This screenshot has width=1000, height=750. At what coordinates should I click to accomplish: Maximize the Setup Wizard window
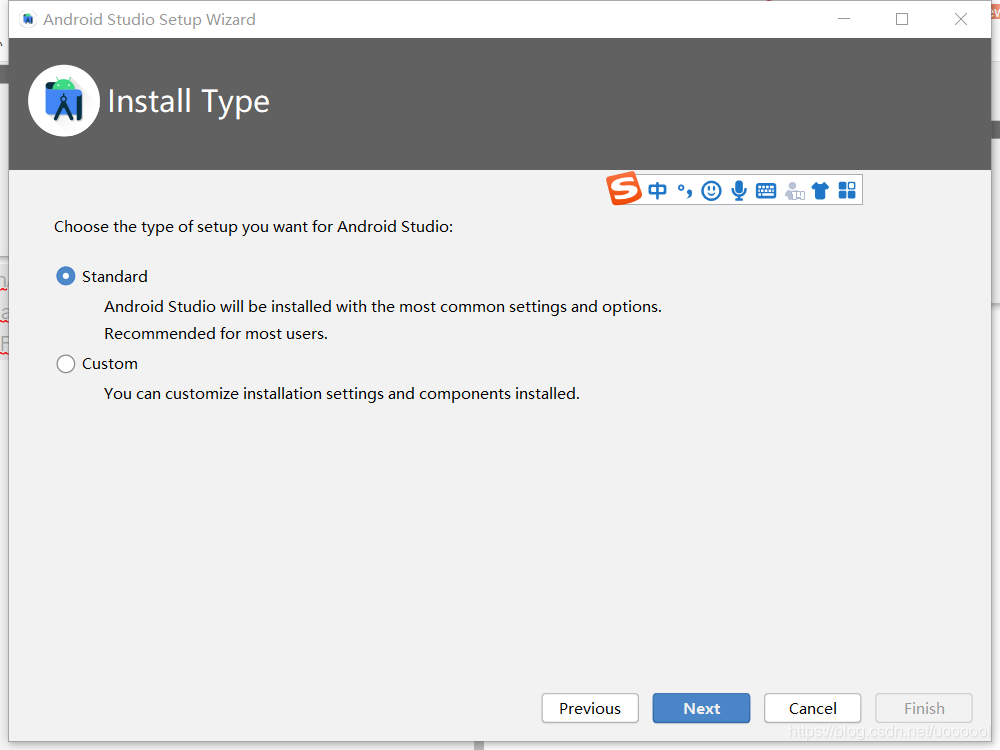[x=902, y=19]
